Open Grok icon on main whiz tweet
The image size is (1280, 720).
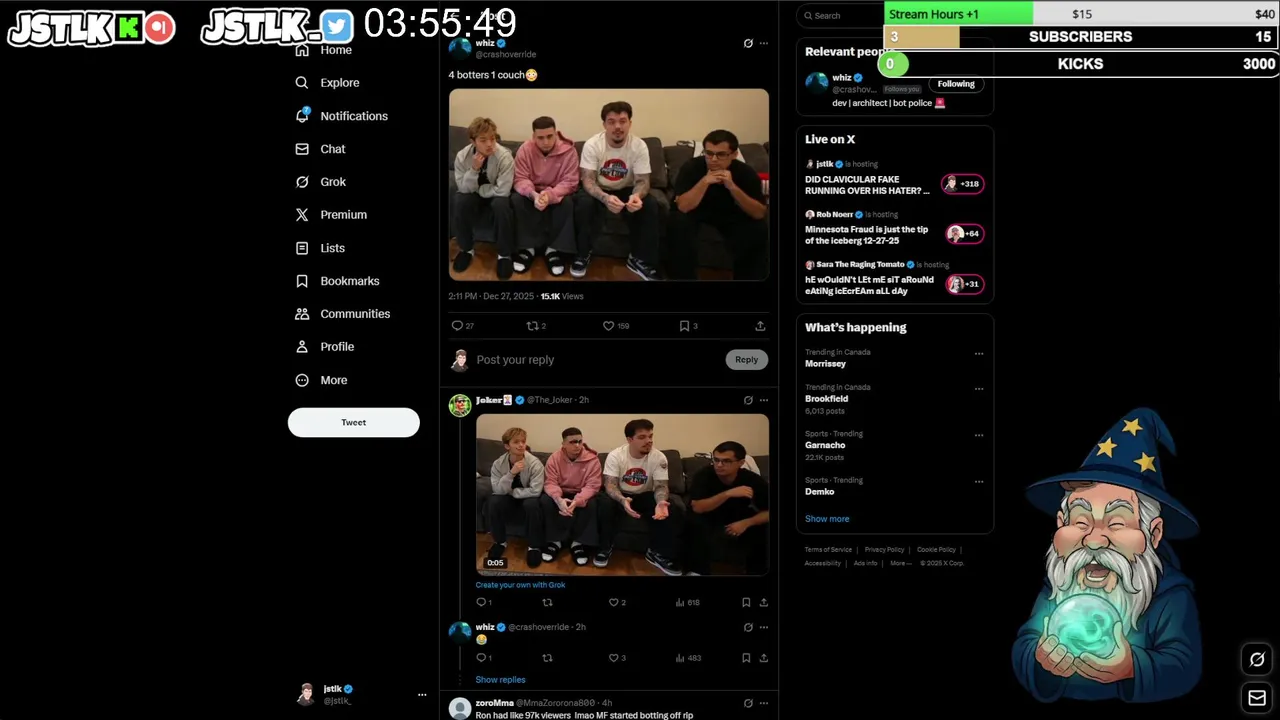[748, 43]
